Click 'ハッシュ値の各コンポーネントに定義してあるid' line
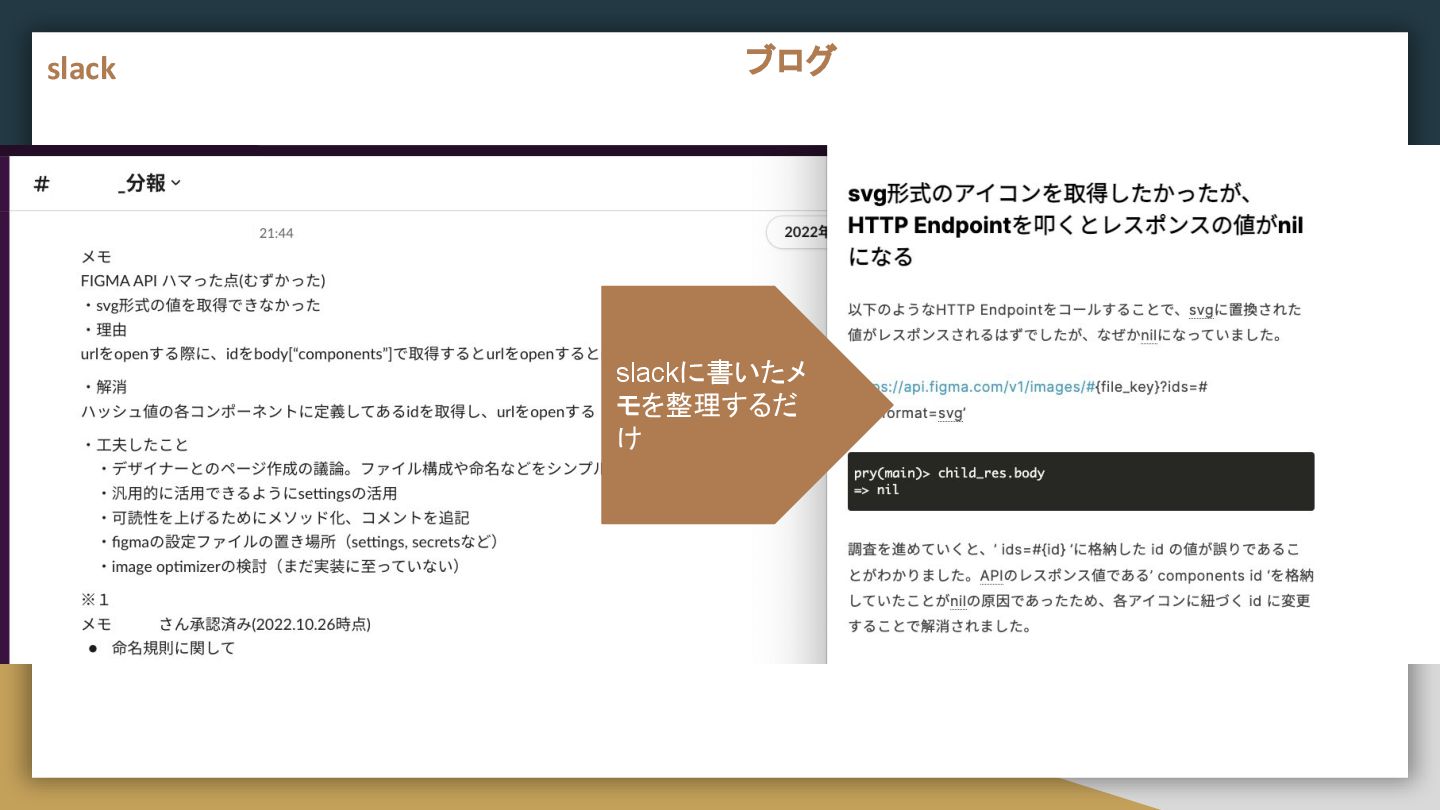The height and width of the screenshot is (810, 1440). (338, 411)
